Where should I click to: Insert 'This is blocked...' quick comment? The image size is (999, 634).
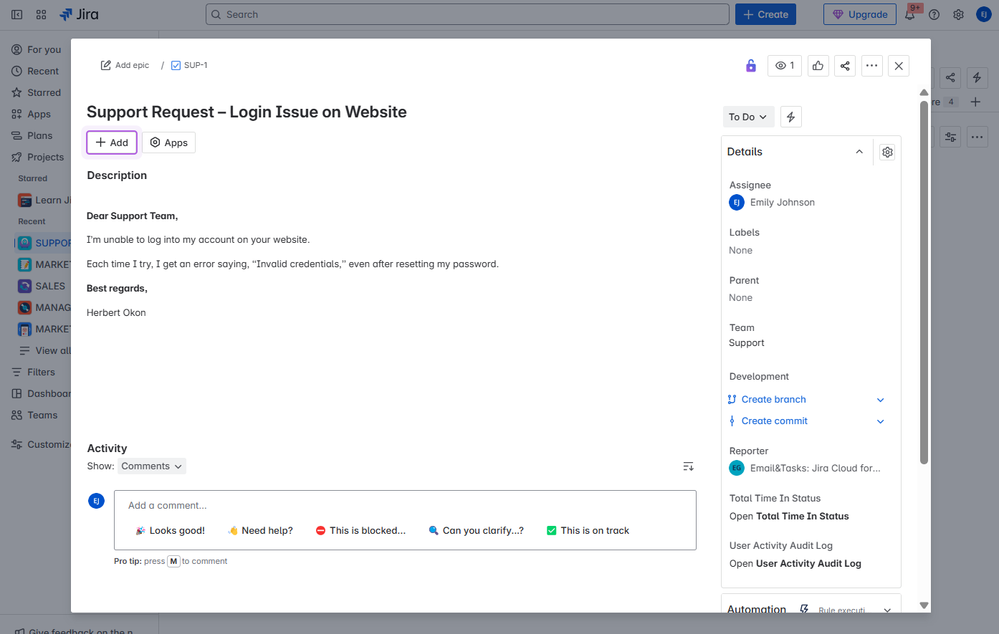pos(361,531)
